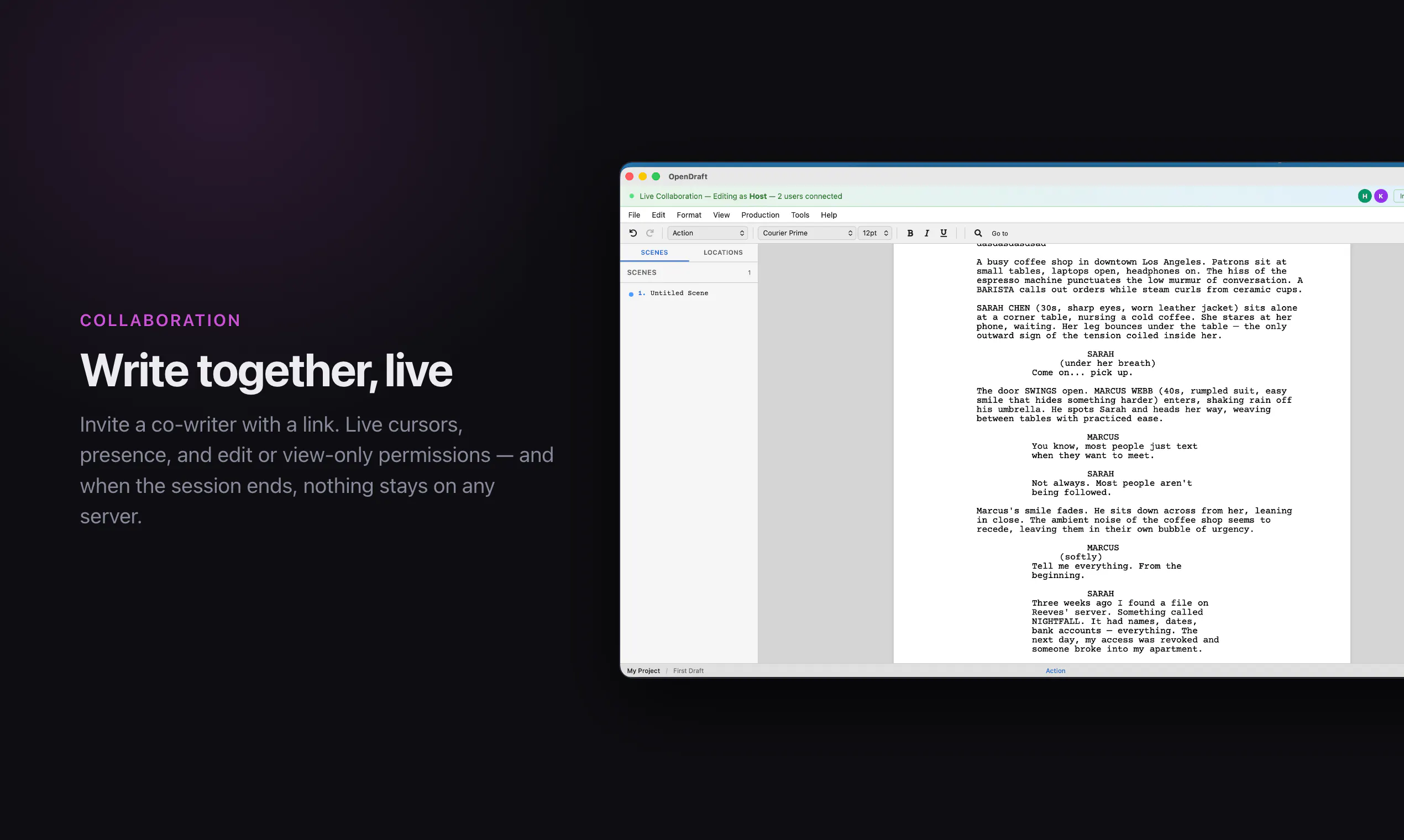Screen dimensions: 1404x840
Task: Click the dialogue "Not always. Most people aren't"
Action: (1111, 487)
